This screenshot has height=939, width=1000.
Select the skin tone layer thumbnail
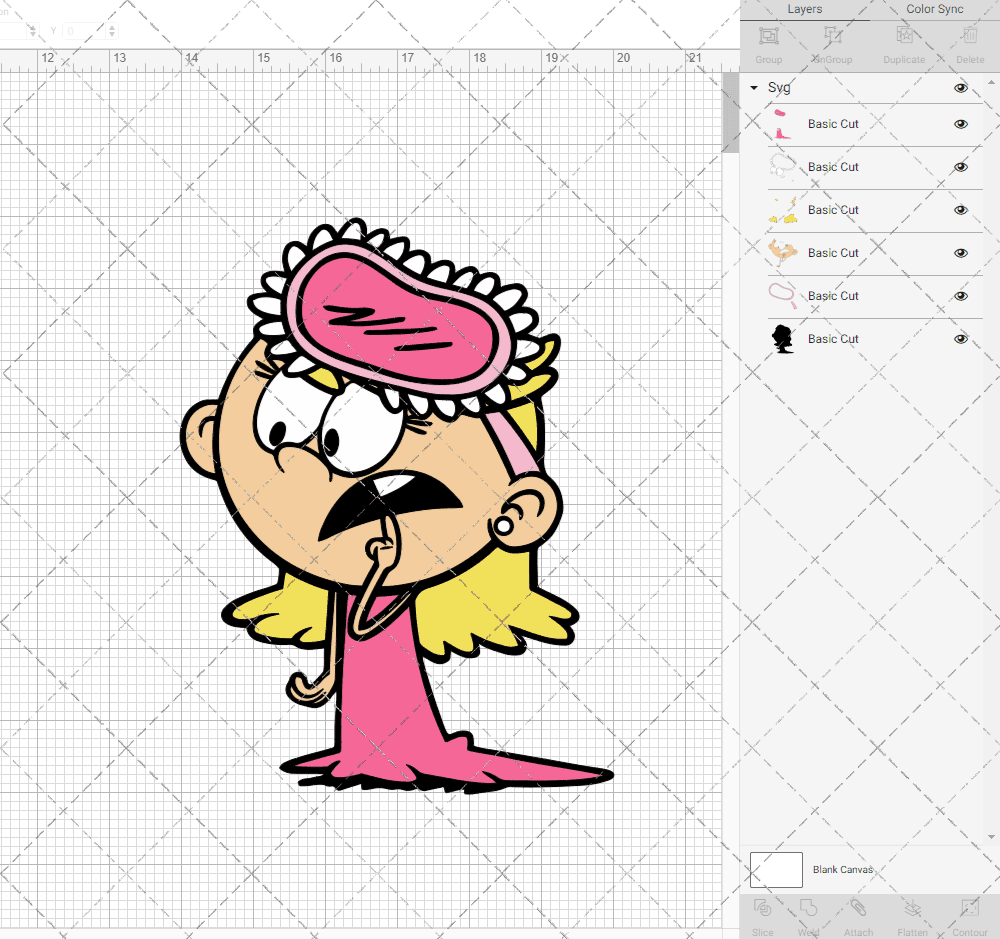point(782,253)
